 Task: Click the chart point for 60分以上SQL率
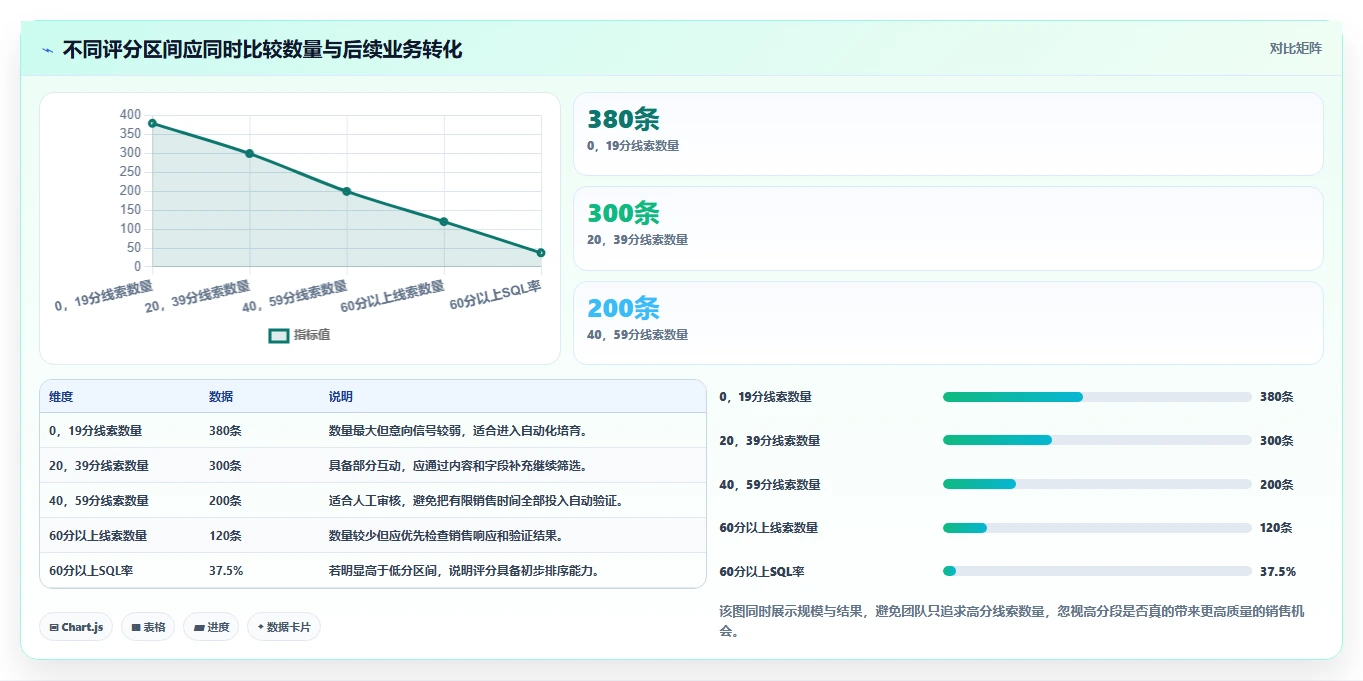[541, 253]
